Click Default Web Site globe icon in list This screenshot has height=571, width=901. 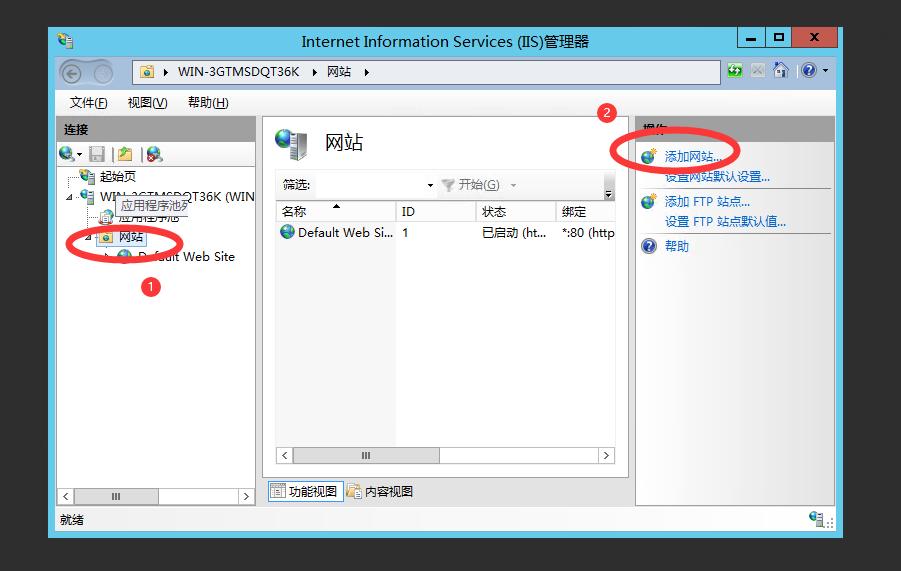click(287, 232)
